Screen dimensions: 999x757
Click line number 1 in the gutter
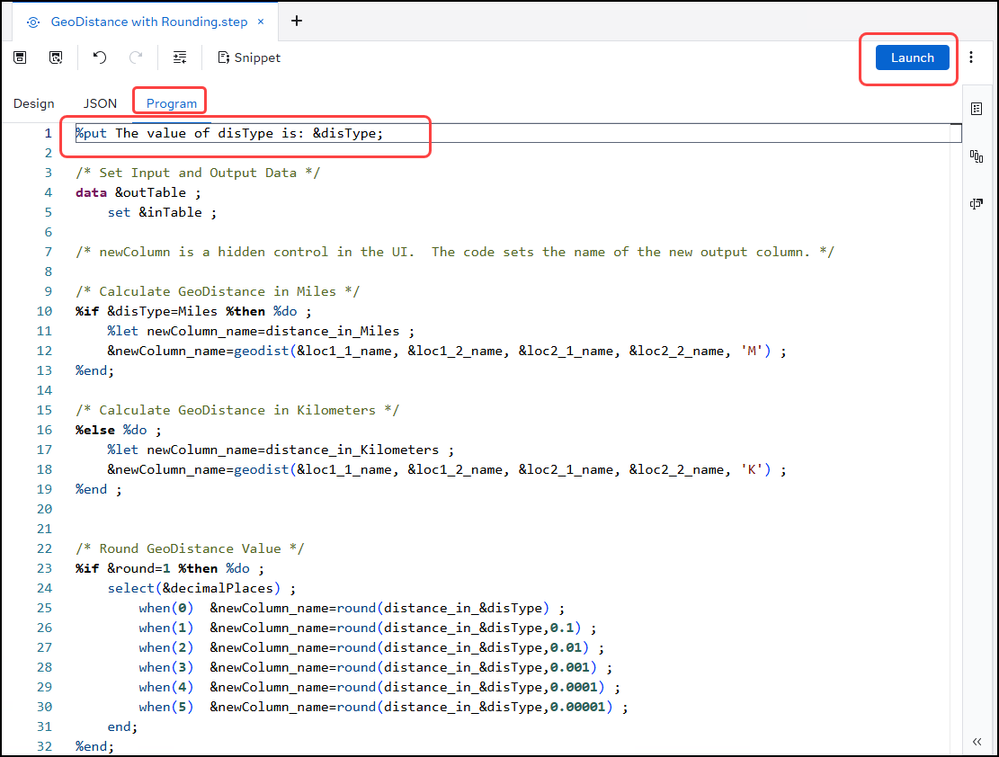click(48, 133)
